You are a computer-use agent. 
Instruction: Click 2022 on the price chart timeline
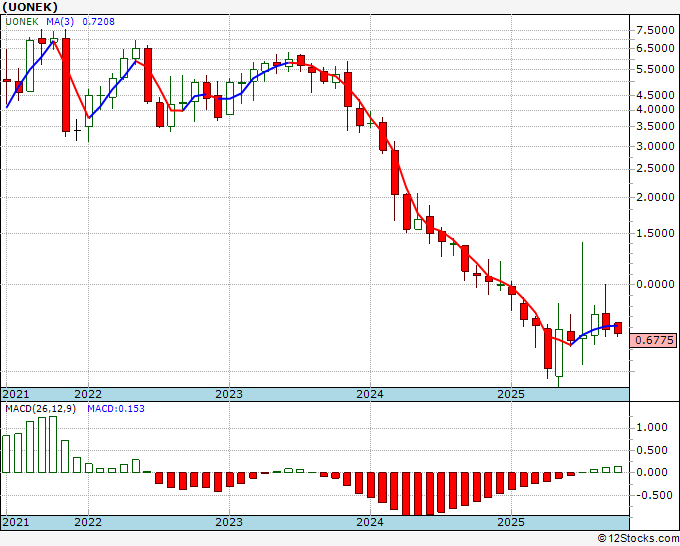click(x=88, y=394)
